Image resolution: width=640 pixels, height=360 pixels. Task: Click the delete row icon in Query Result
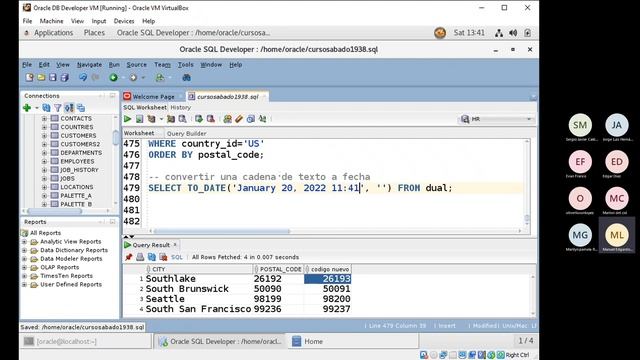click(x=163, y=257)
